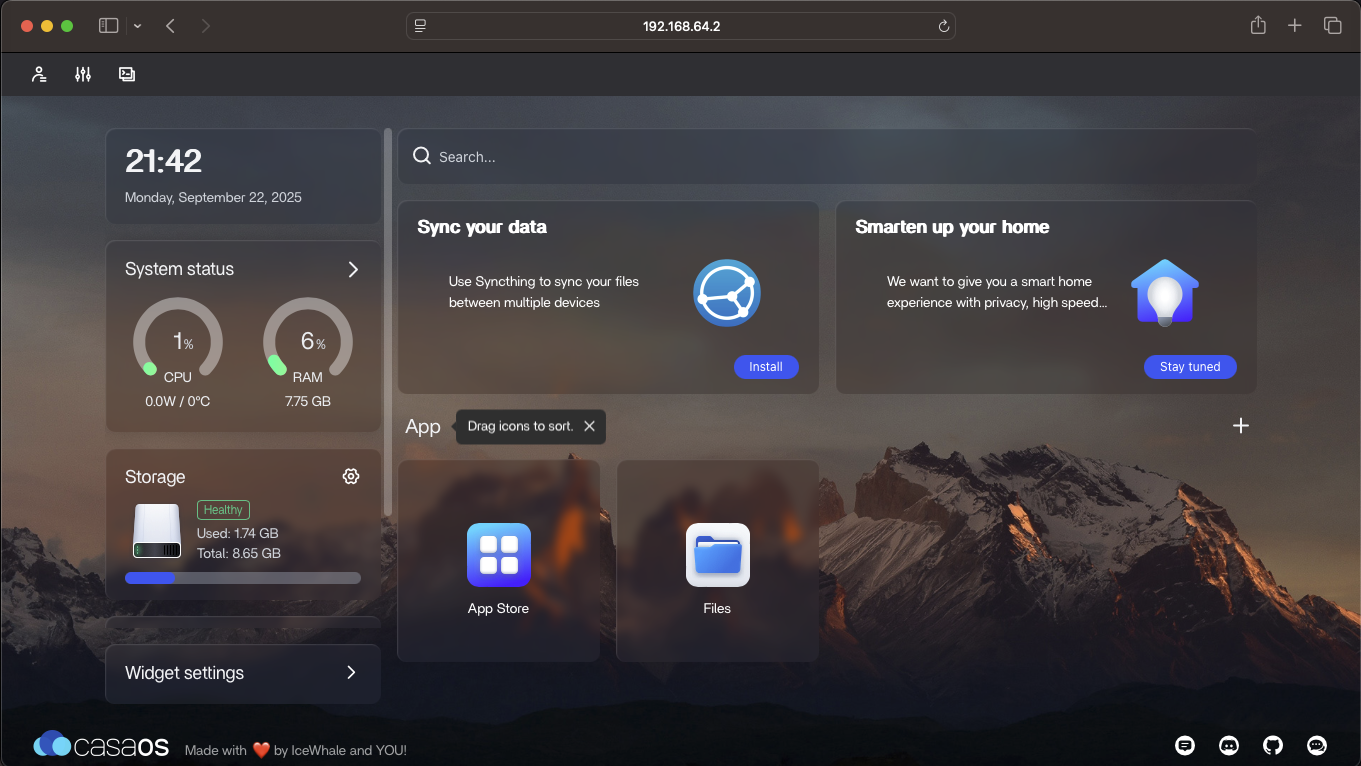Open the Discord community icon
This screenshot has width=1361, height=766.
[1229, 745]
